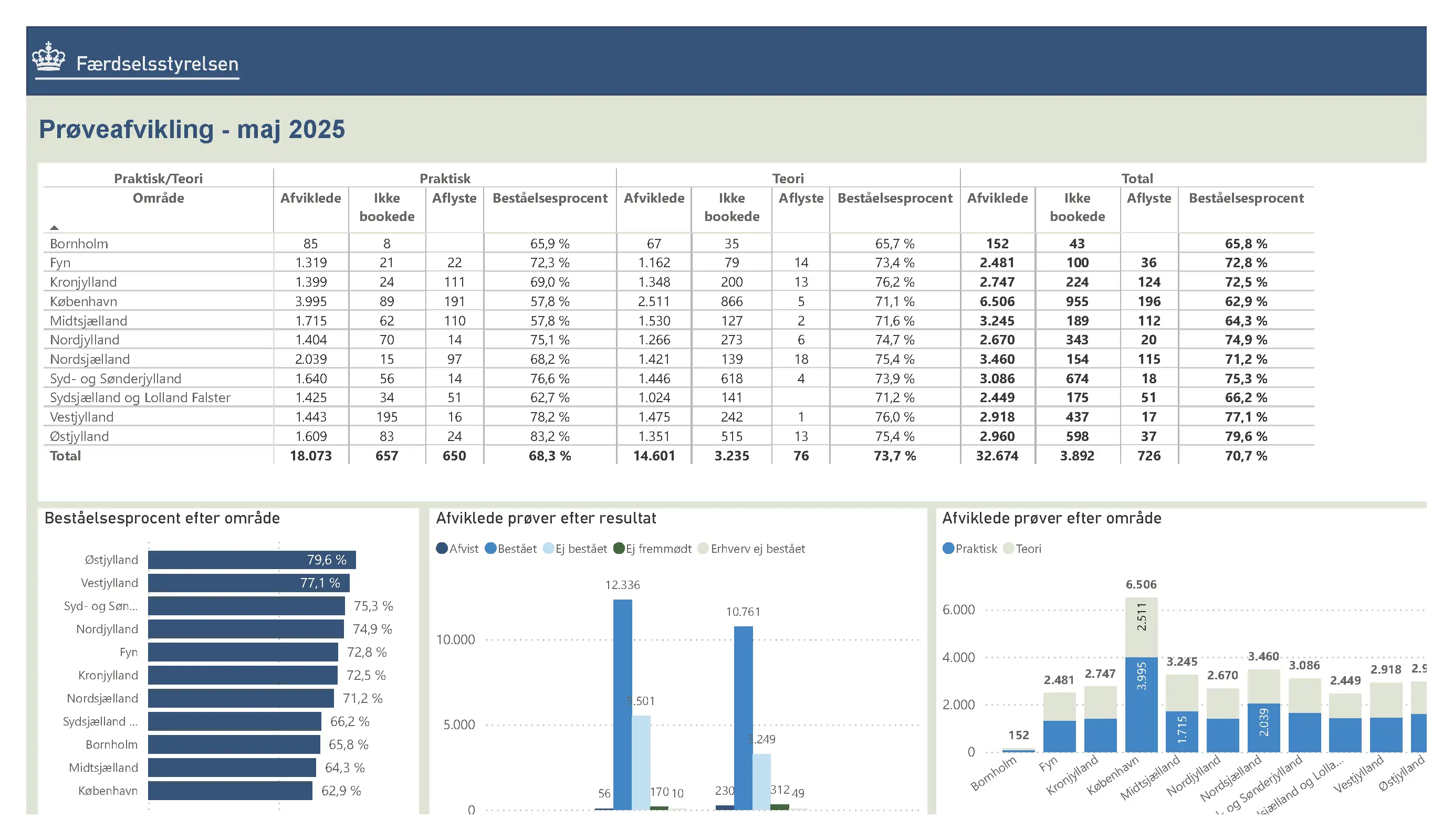Select the Teori column group header

point(788,178)
